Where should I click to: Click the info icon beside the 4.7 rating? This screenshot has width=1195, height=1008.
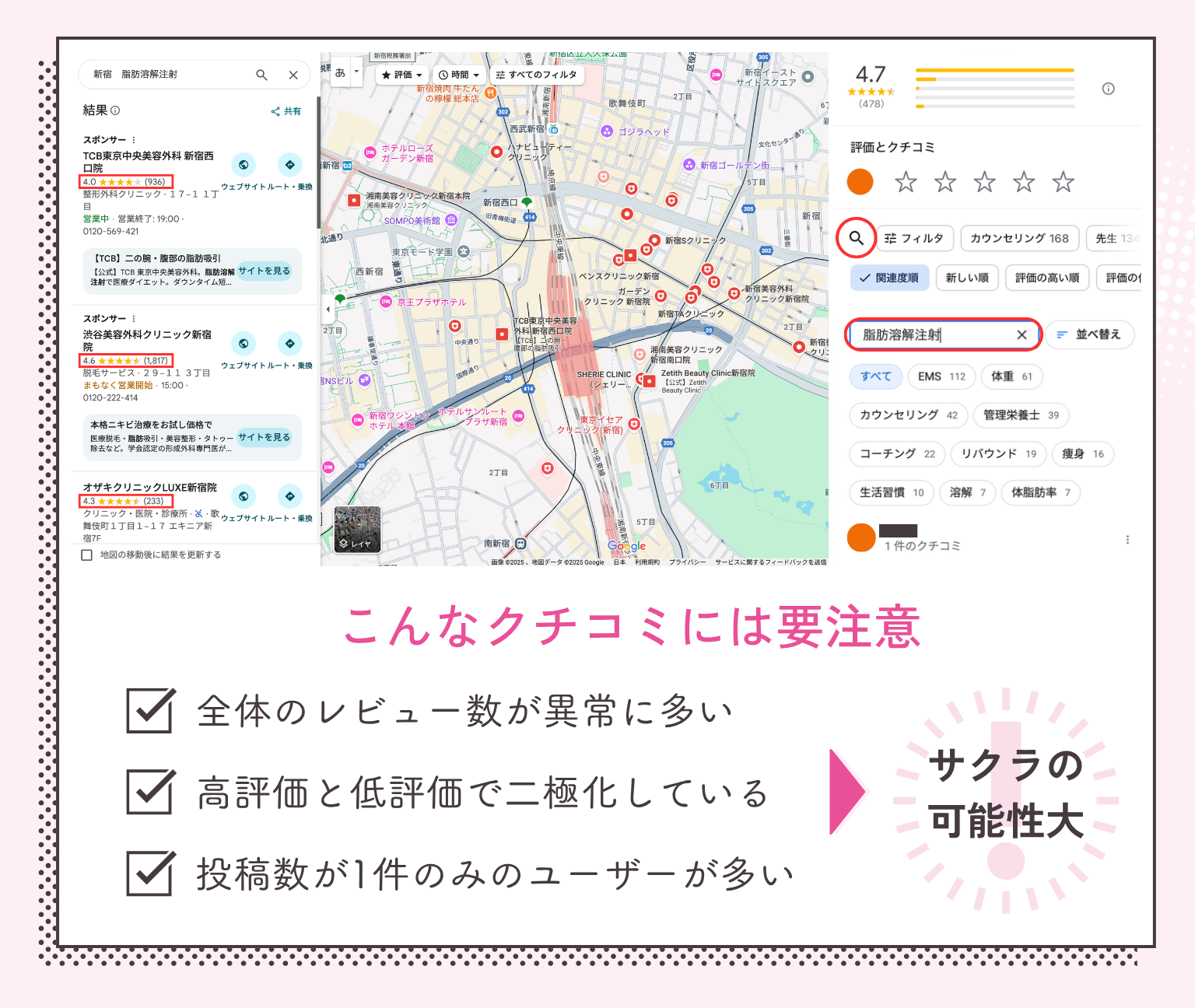point(1109,89)
